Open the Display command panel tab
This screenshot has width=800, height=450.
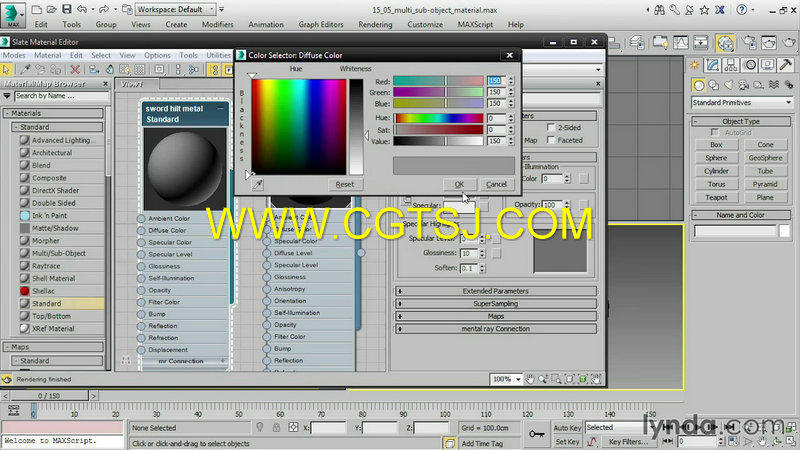click(767, 65)
